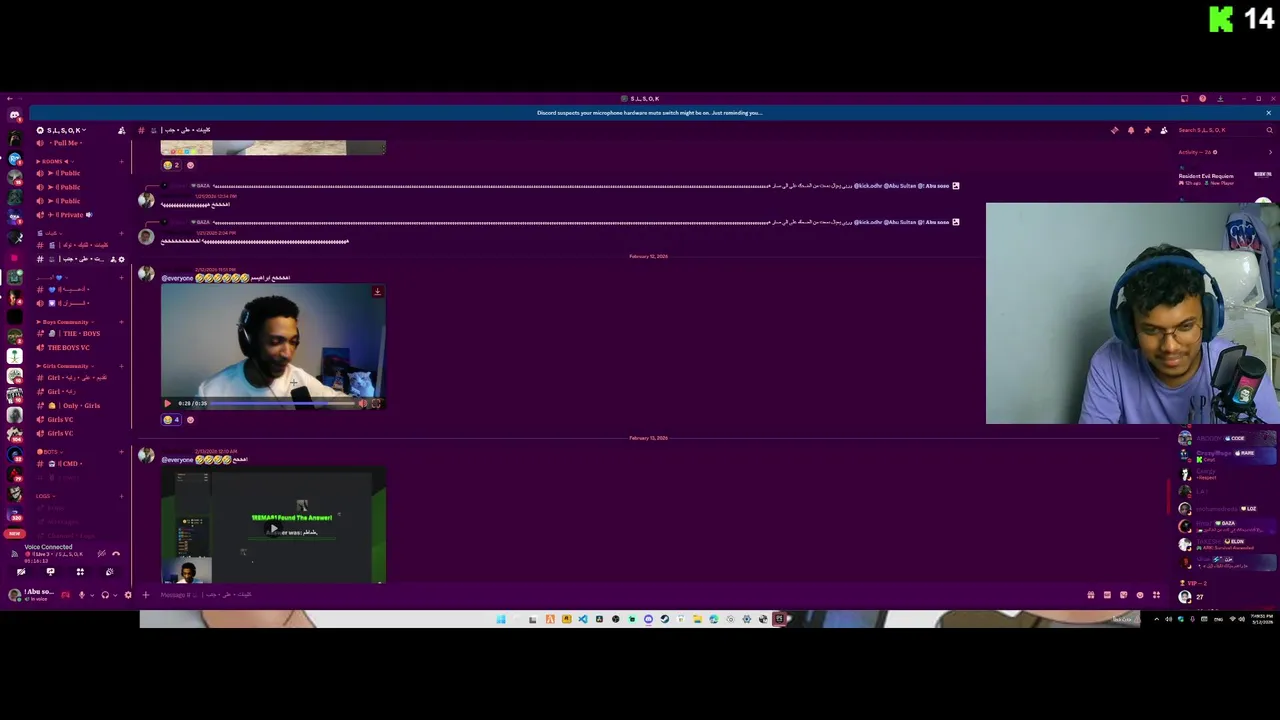The image size is (1280, 720).
Task: Collapse the Boys Community category
Action: coord(64,322)
